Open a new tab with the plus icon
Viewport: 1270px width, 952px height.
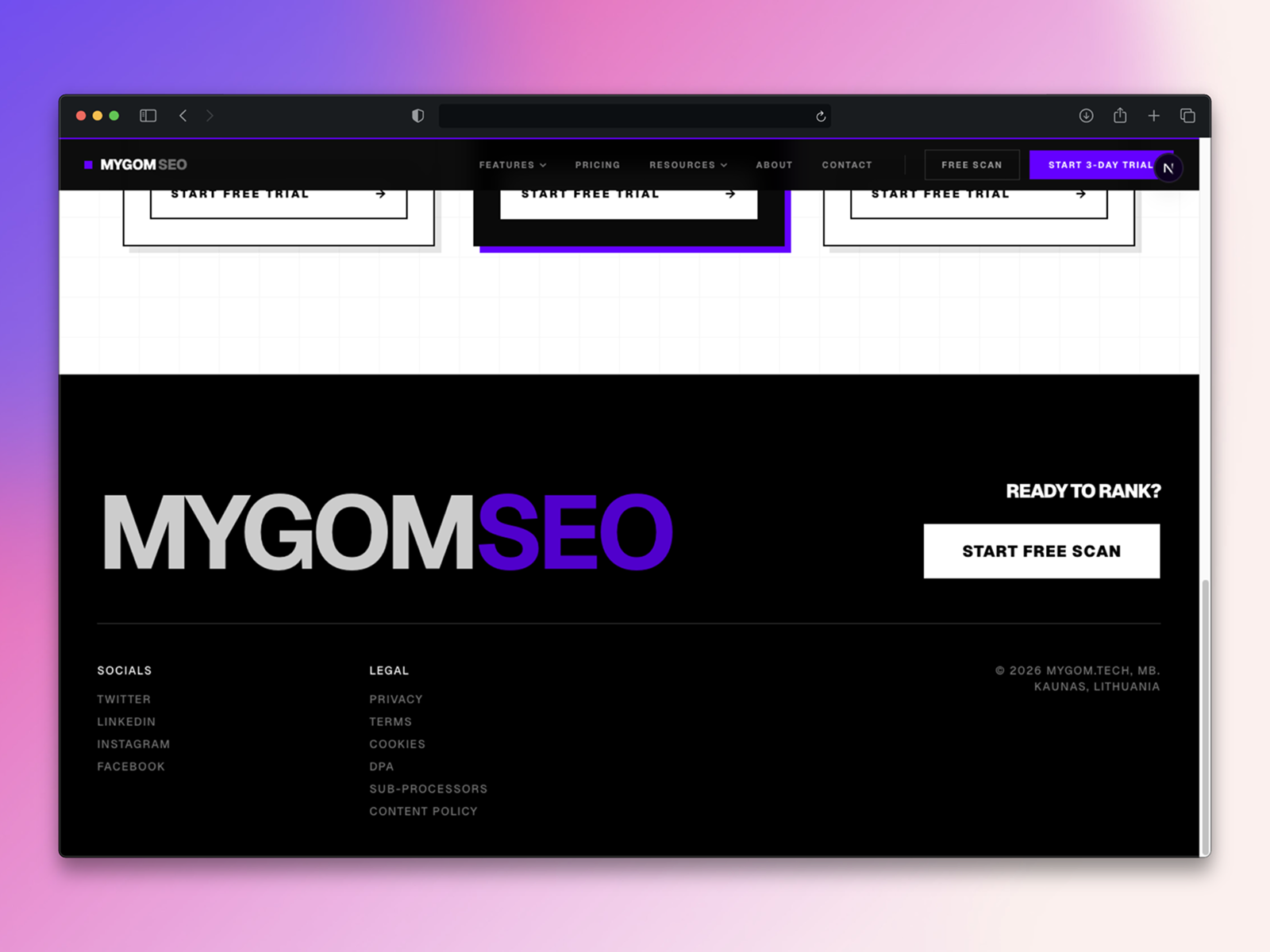pyautogui.click(x=1154, y=115)
